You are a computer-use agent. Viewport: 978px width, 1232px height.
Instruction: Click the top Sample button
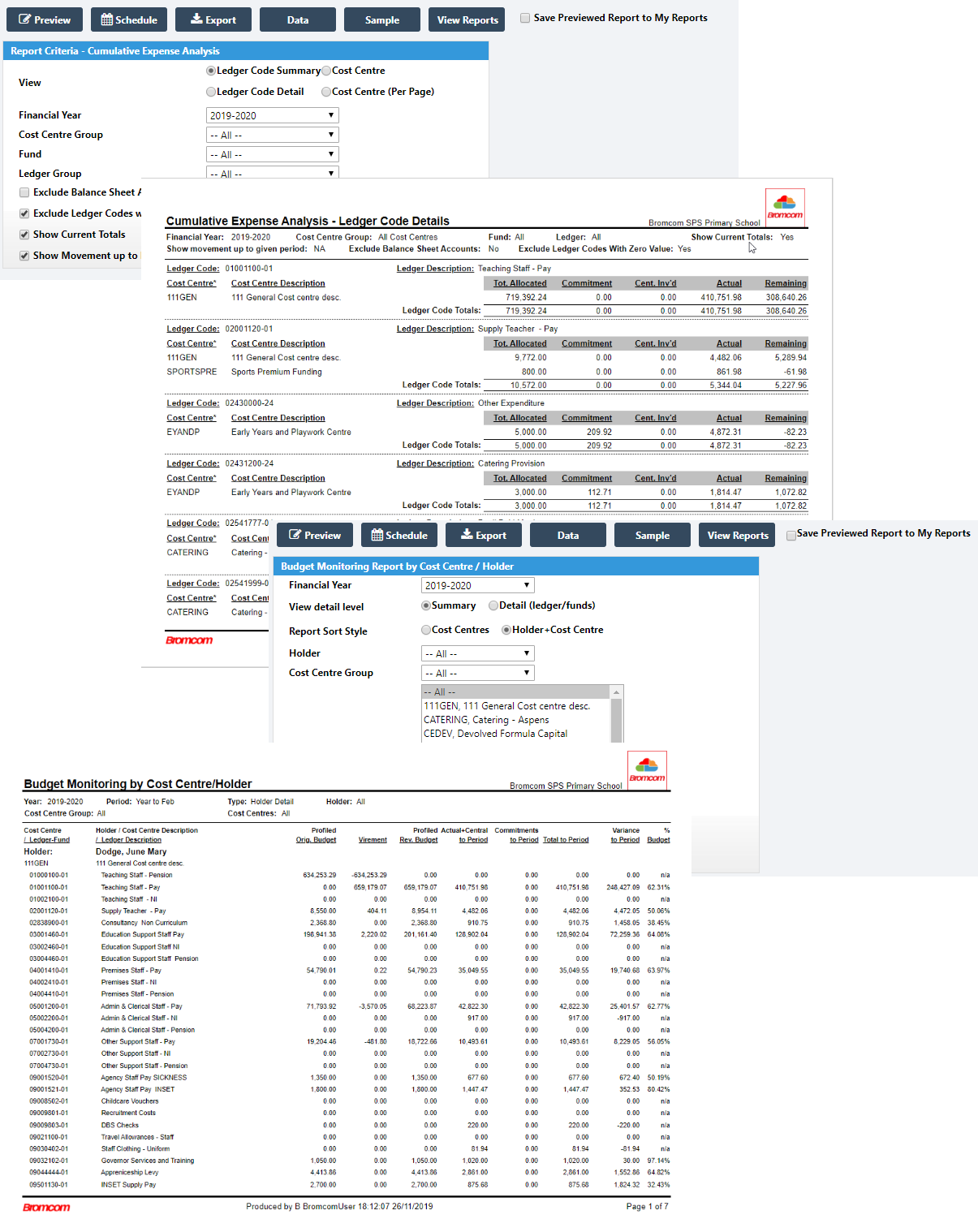[x=381, y=19]
